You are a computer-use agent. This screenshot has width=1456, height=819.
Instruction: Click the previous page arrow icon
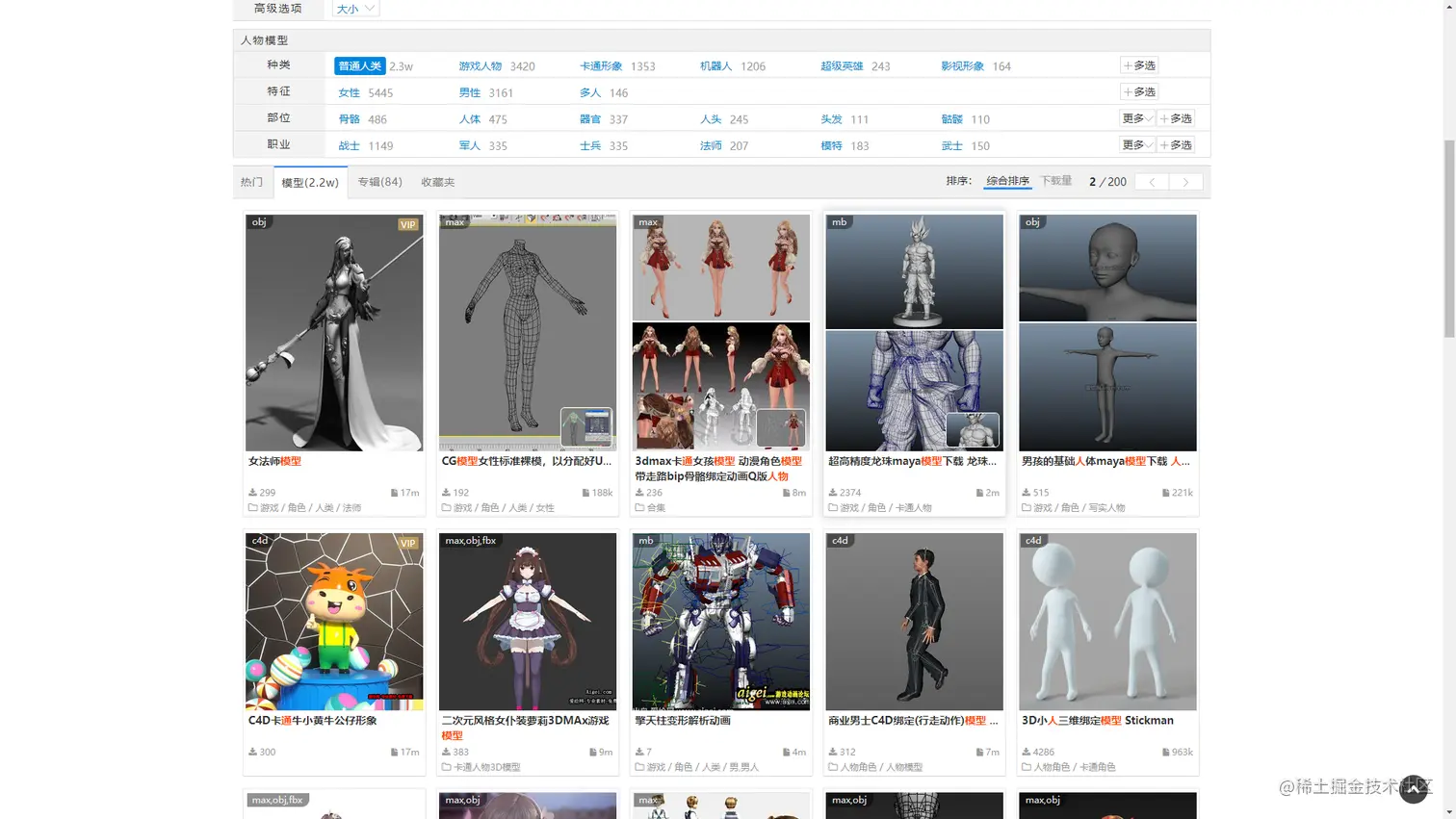(1150, 181)
